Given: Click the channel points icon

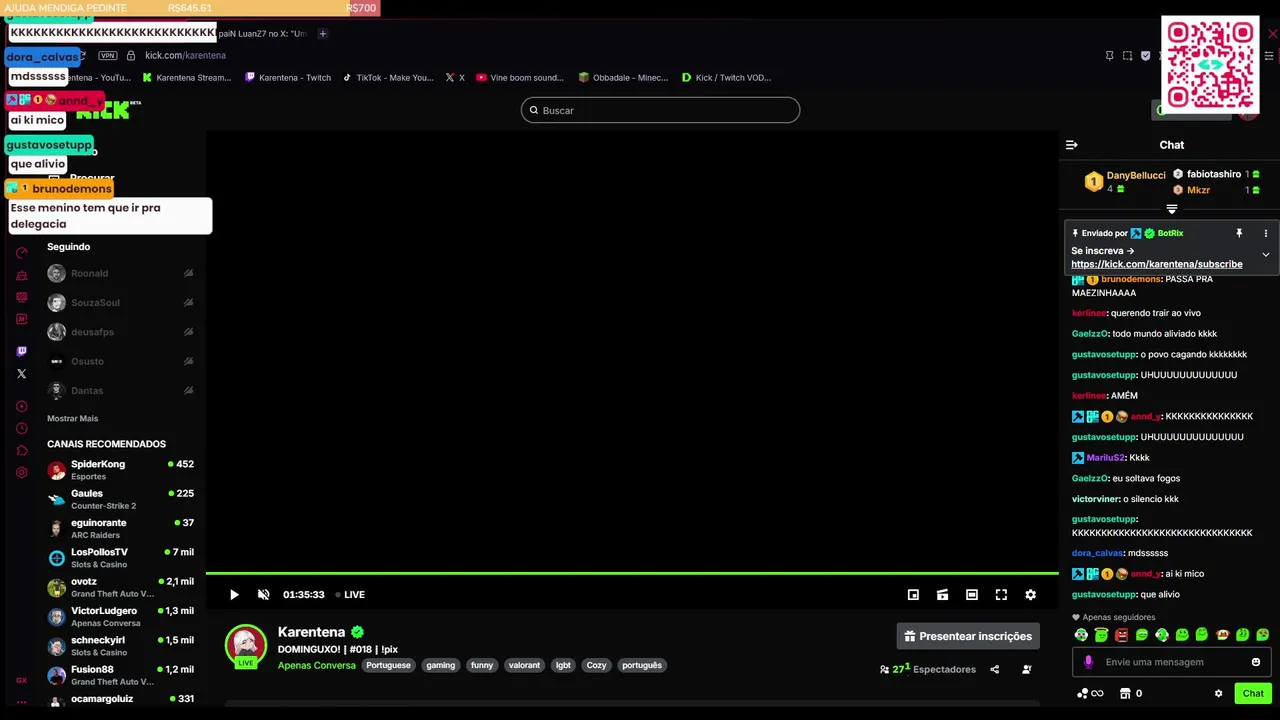Looking at the screenshot, I should 1082,693.
